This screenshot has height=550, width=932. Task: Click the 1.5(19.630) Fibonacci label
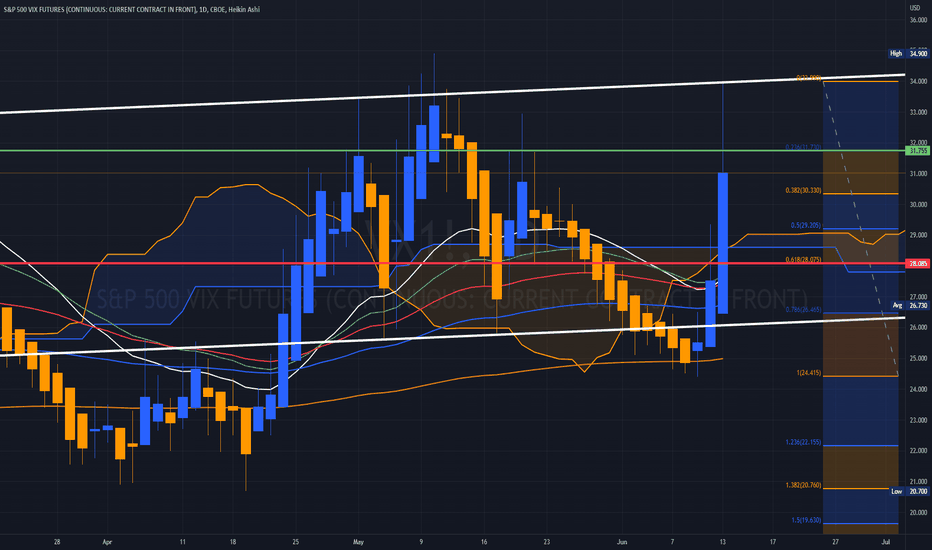(806, 520)
